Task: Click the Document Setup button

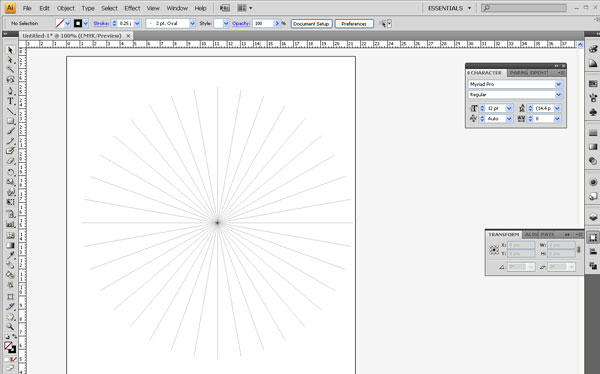Action: pos(311,24)
